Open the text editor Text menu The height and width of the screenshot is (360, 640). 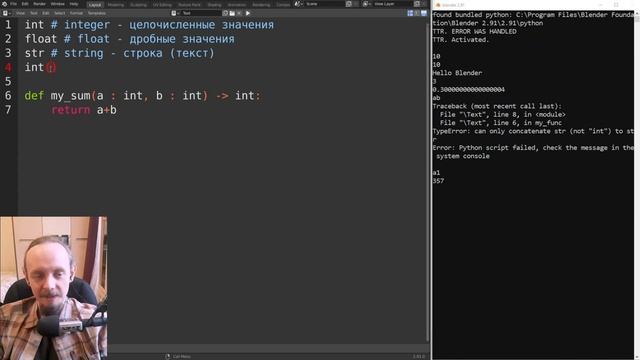pyautogui.click(x=34, y=13)
